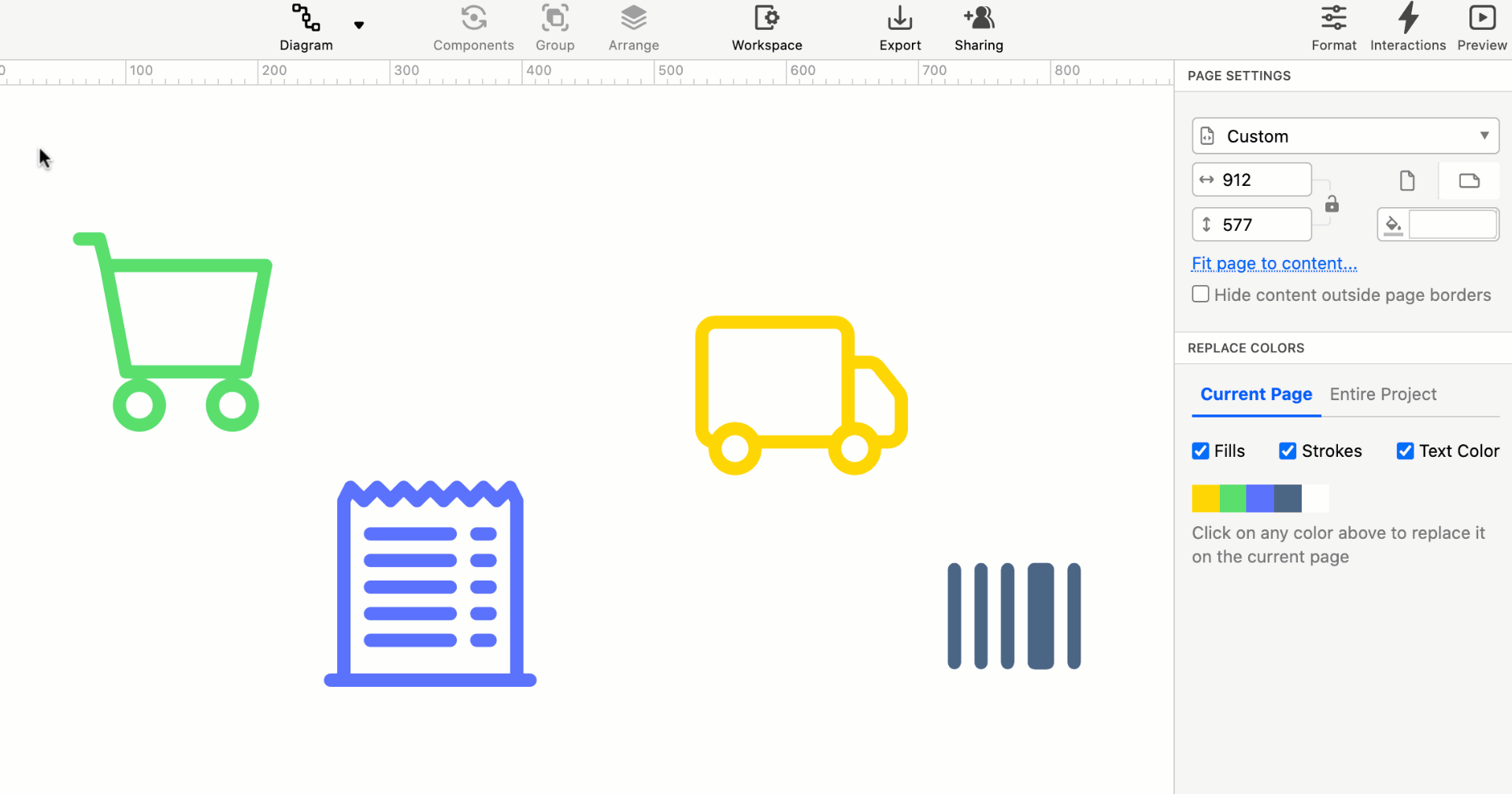Enable Hide content outside page borders
1512x794 pixels.
(1200, 293)
